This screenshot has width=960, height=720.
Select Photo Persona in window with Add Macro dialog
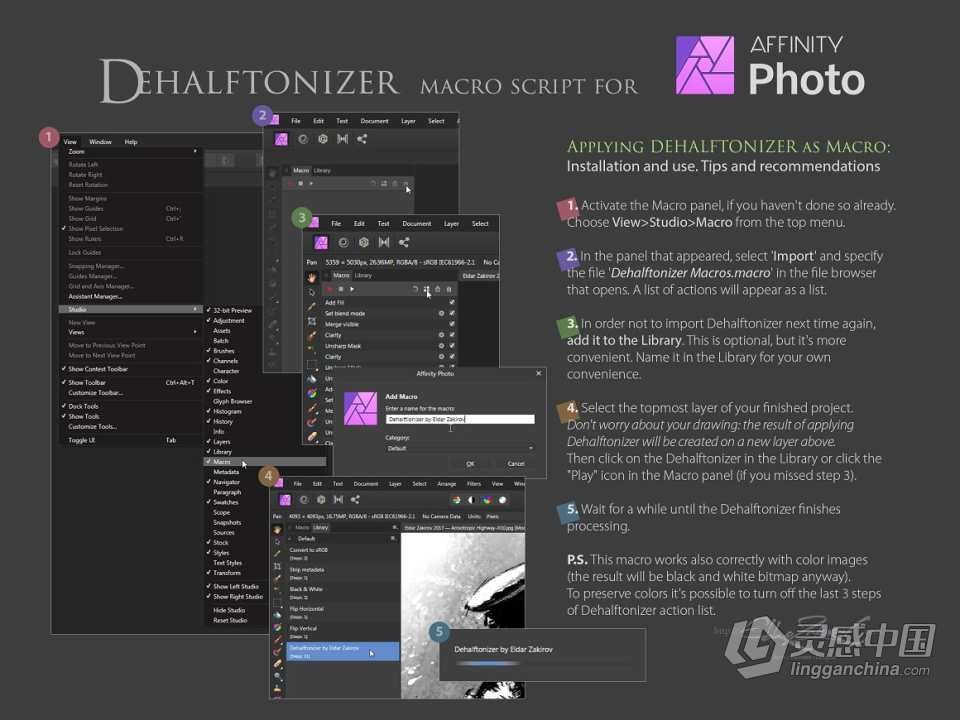[x=321, y=242]
